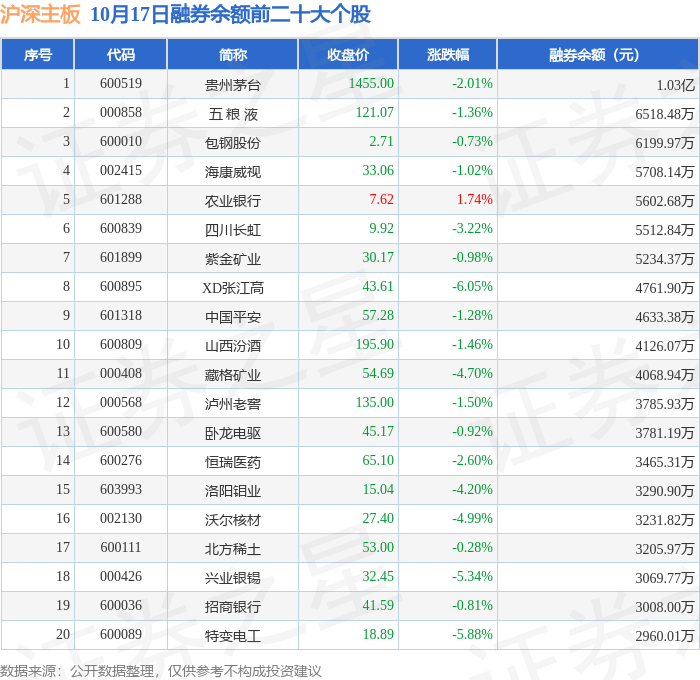Select stock name 沃尔核材

[233, 520]
